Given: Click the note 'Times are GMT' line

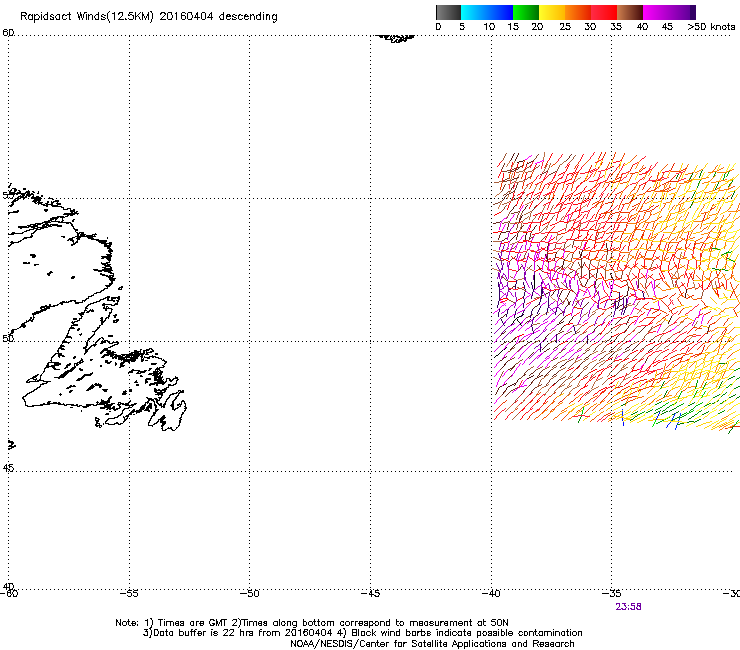Looking at the screenshot, I should (x=312, y=623).
